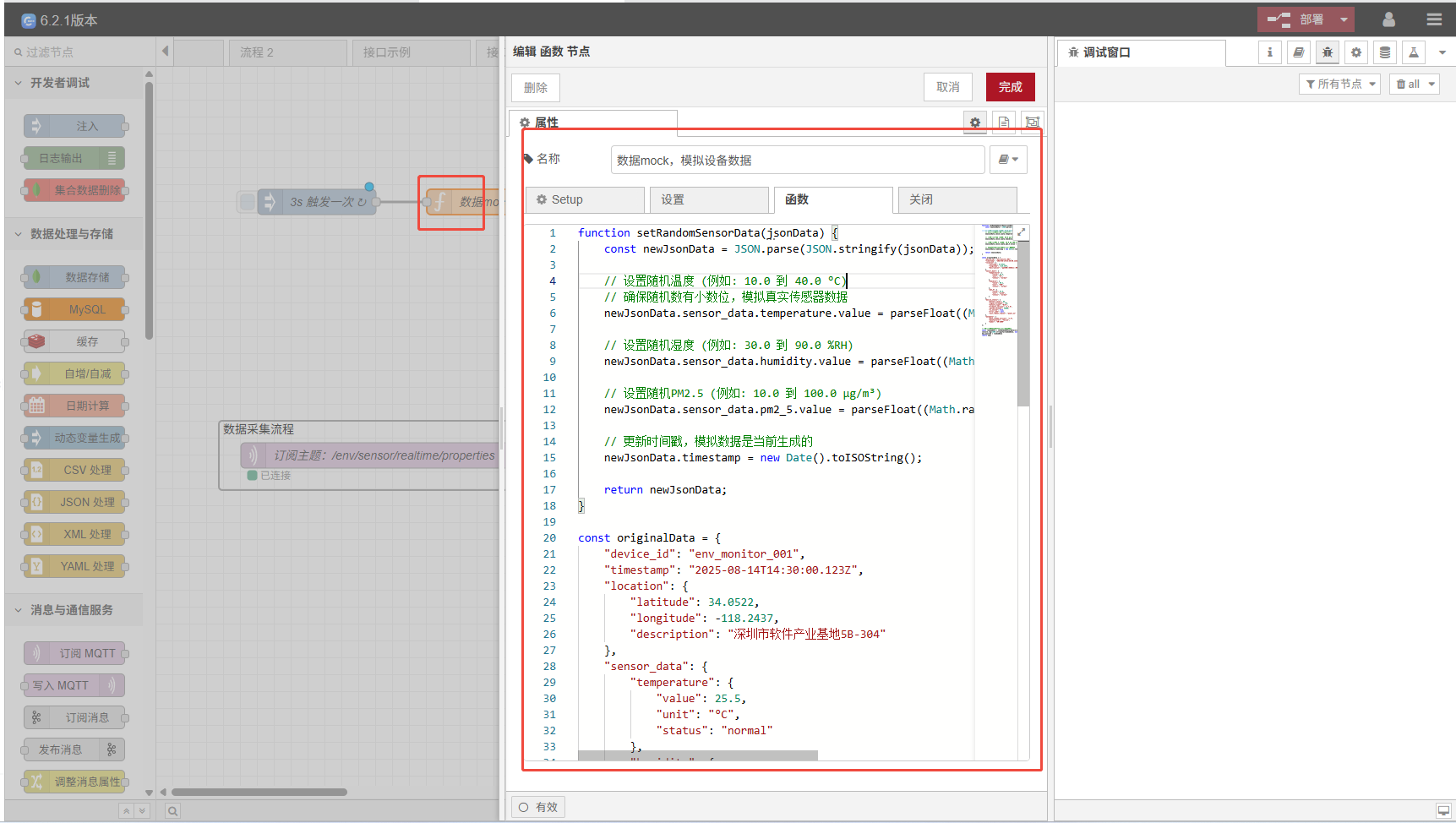The width and height of the screenshot is (1456, 823).
Task: Open the information sidebar tab icon
Action: [1269, 52]
